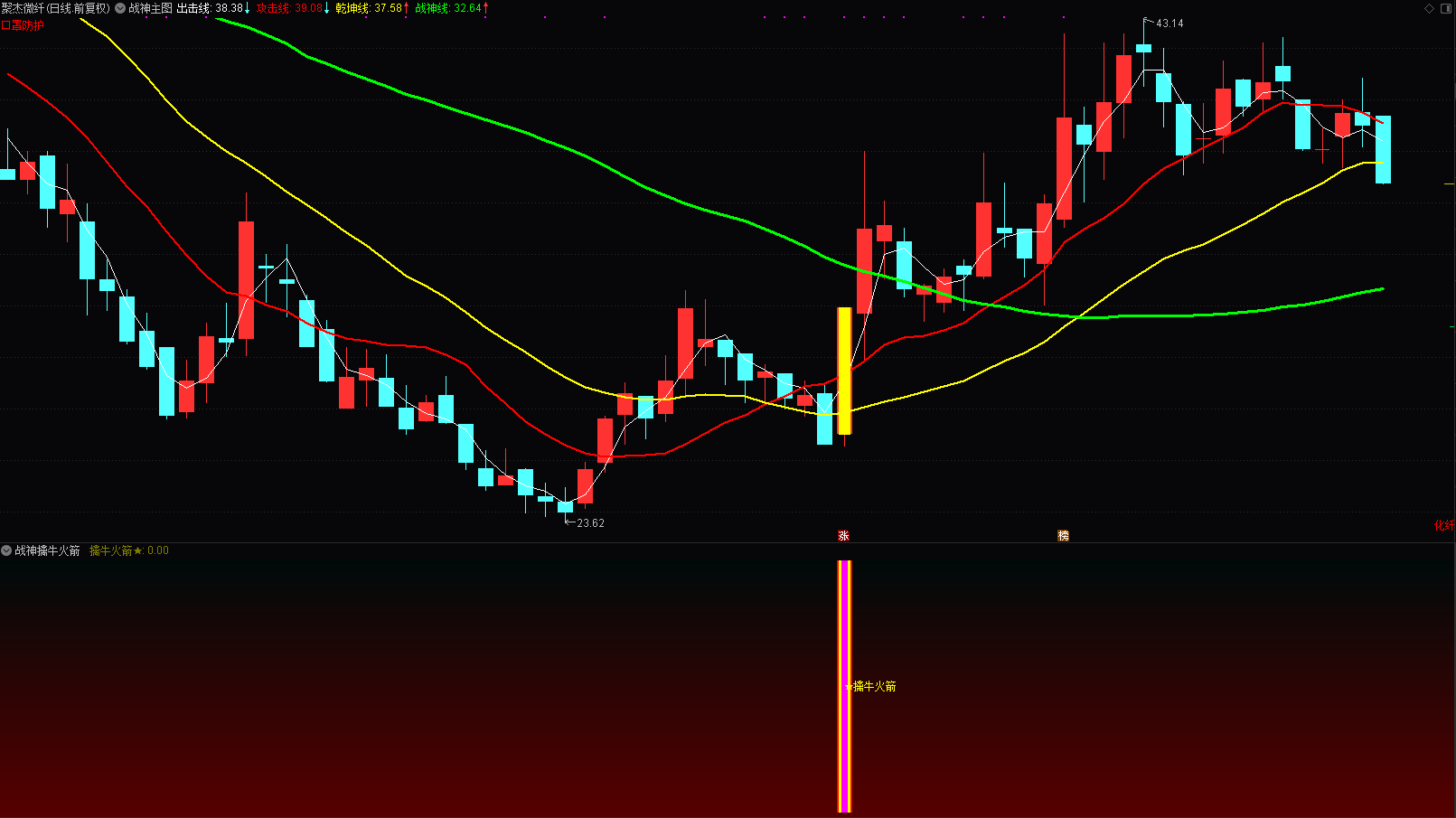Image resolution: width=1456 pixels, height=818 pixels.
Task: Expand the 战神主图 indicator dropdown arrow
Action: (120, 8)
